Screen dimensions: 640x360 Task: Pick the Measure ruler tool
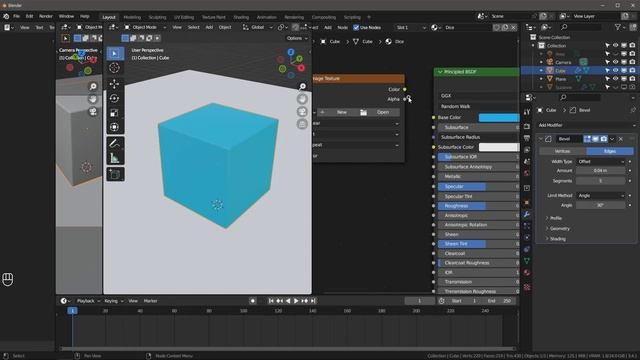[115, 158]
